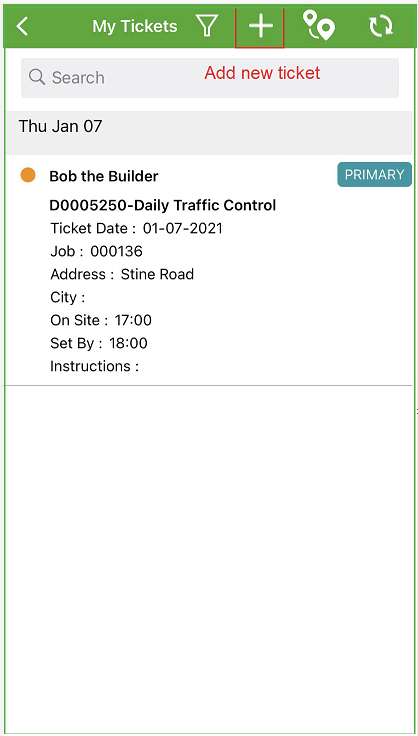
Task: Click the empty City field row
Action: [x=68, y=298]
